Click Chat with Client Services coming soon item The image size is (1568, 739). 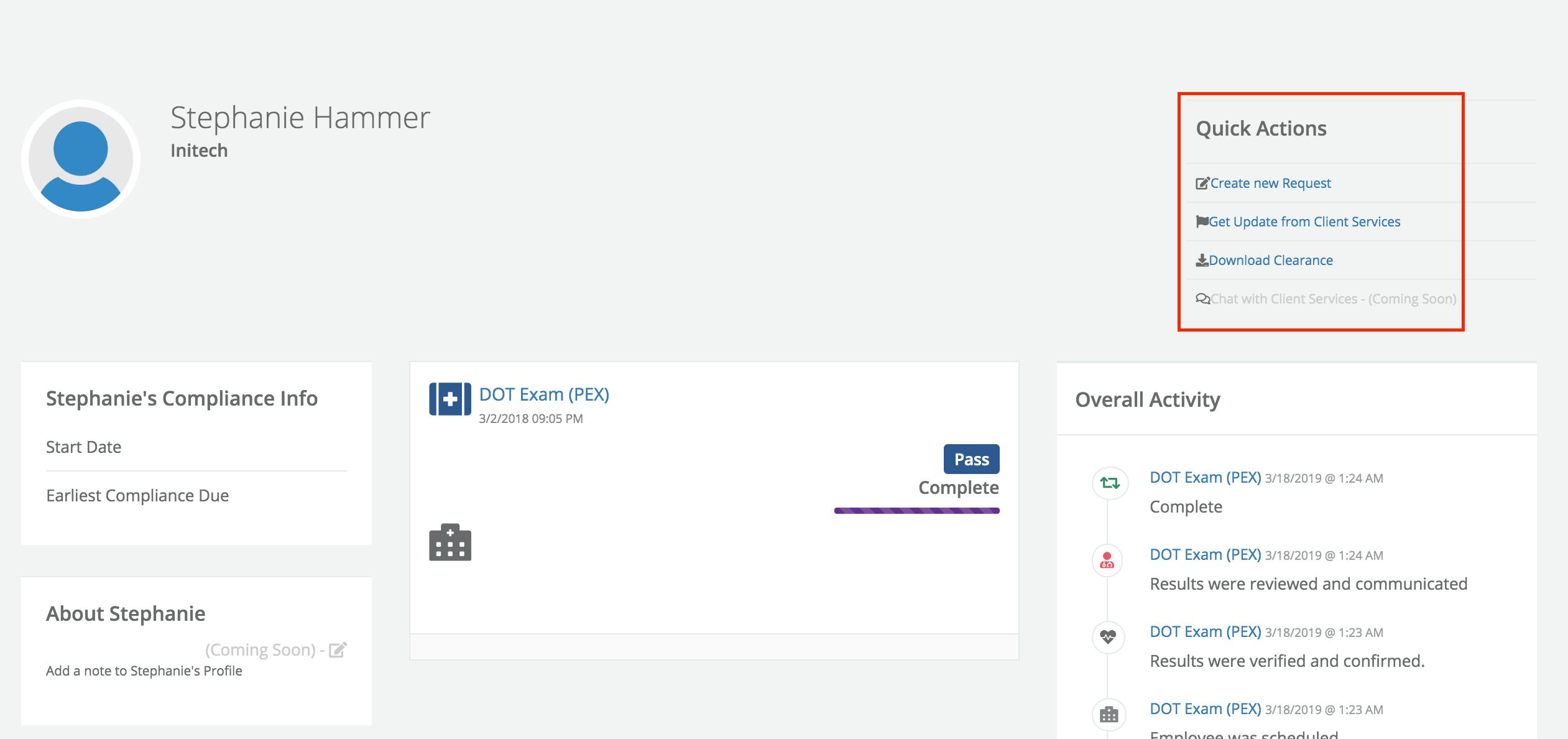1333,299
